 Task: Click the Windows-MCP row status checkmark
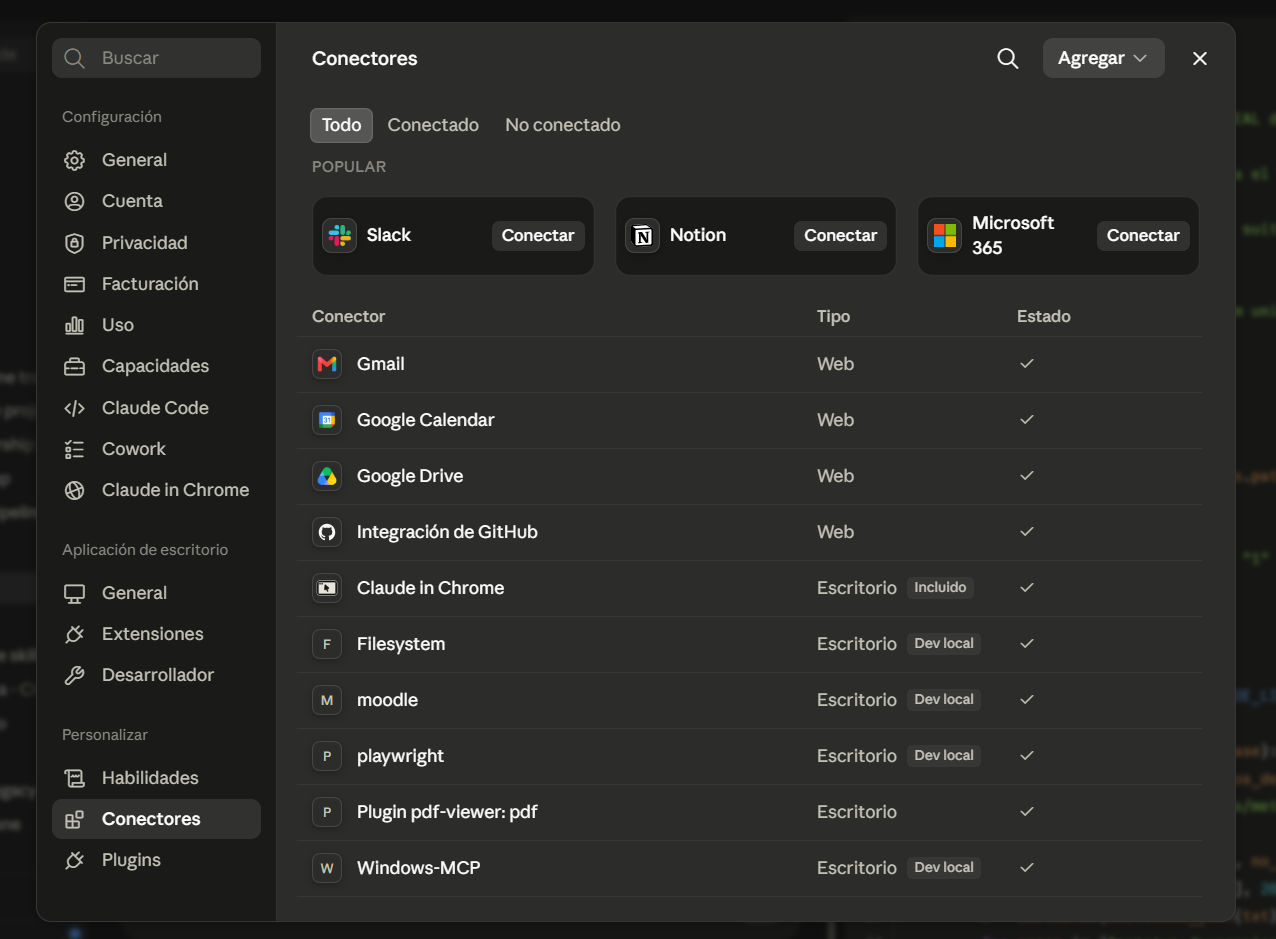tap(1026, 868)
